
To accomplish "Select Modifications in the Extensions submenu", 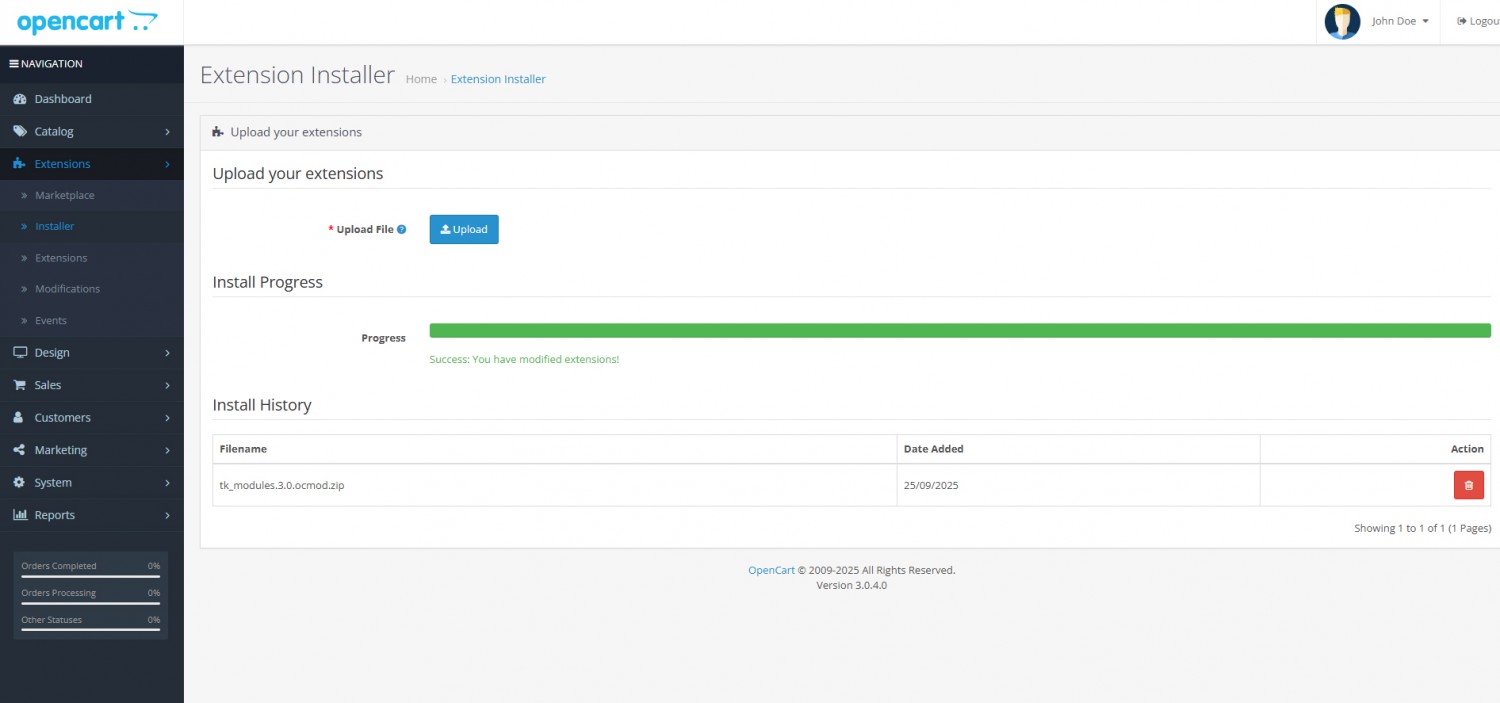I will 67,289.
